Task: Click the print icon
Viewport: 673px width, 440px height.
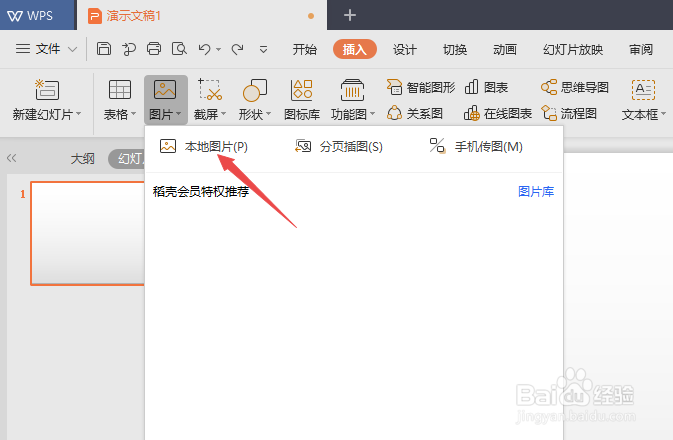Action: coord(154,49)
